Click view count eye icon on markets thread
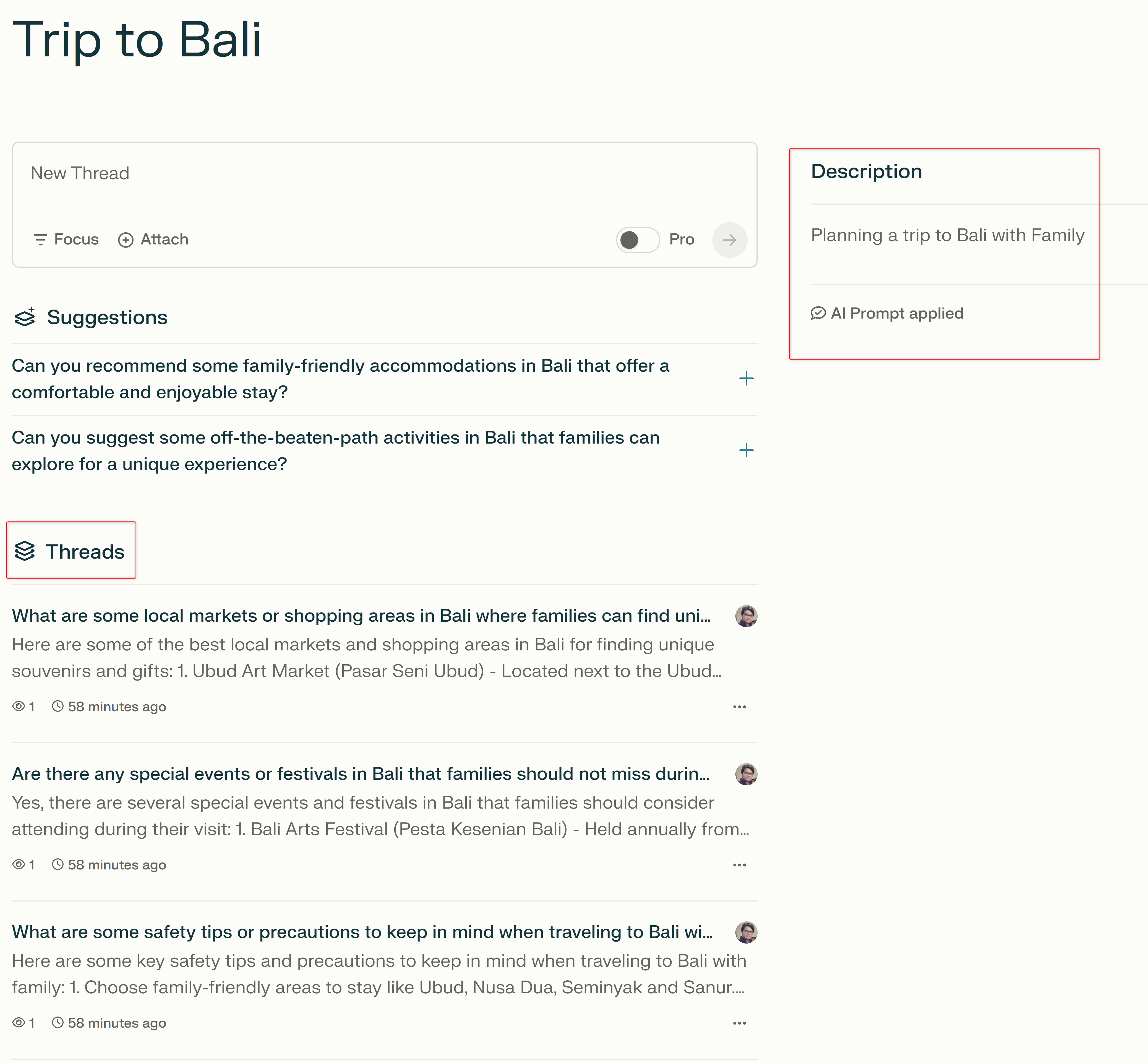The image size is (1148, 1063). pyautogui.click(x=19, y=706)
